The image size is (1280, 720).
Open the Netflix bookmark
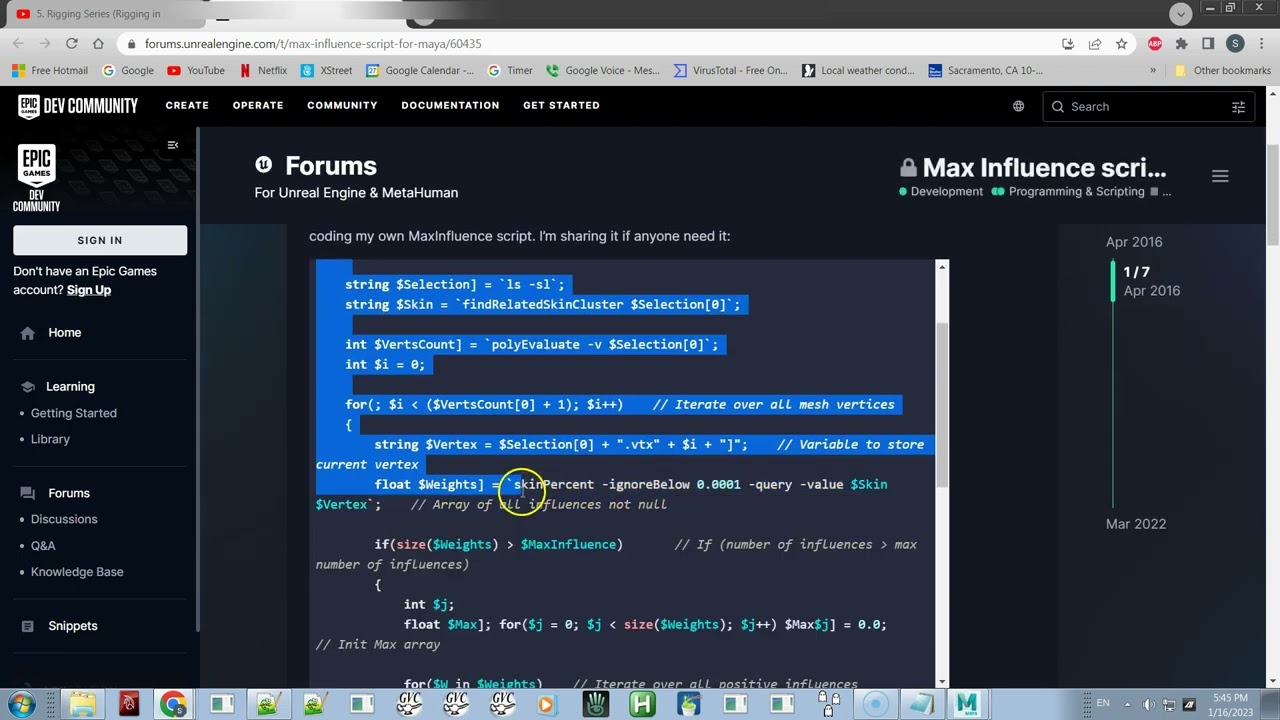(262, 70)
